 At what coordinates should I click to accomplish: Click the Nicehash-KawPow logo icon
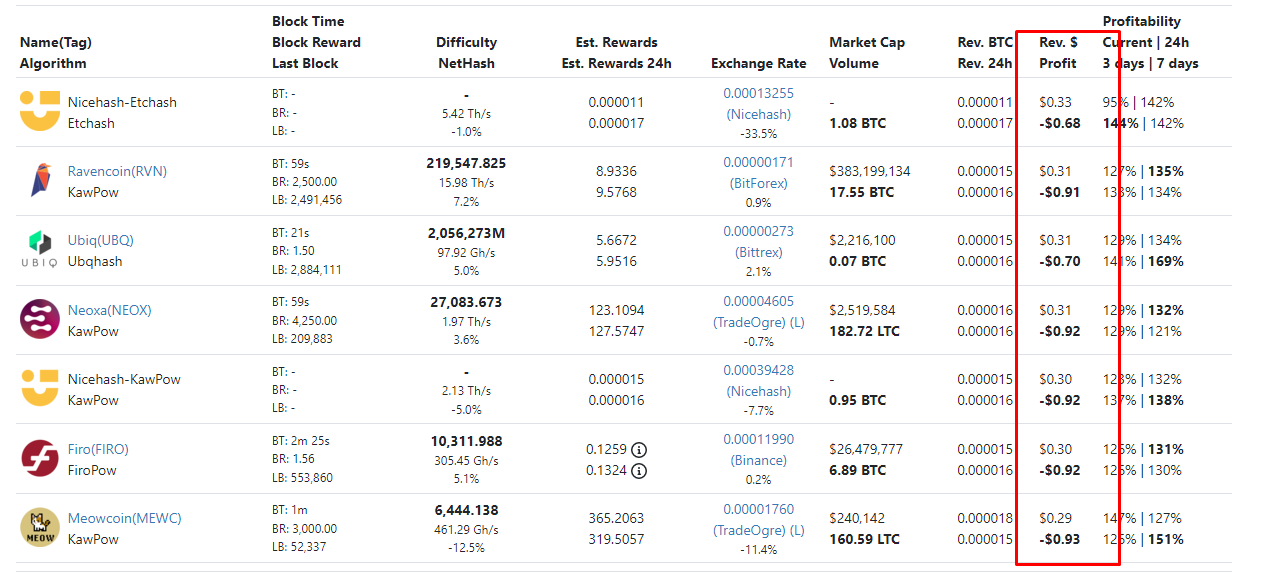40,388
